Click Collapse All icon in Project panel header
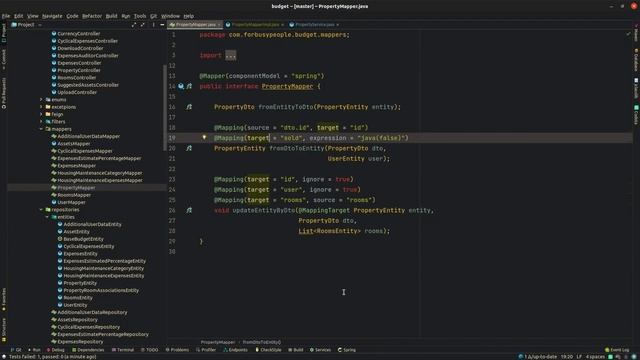This screenshot has width=640, height=360. point(142,25)
